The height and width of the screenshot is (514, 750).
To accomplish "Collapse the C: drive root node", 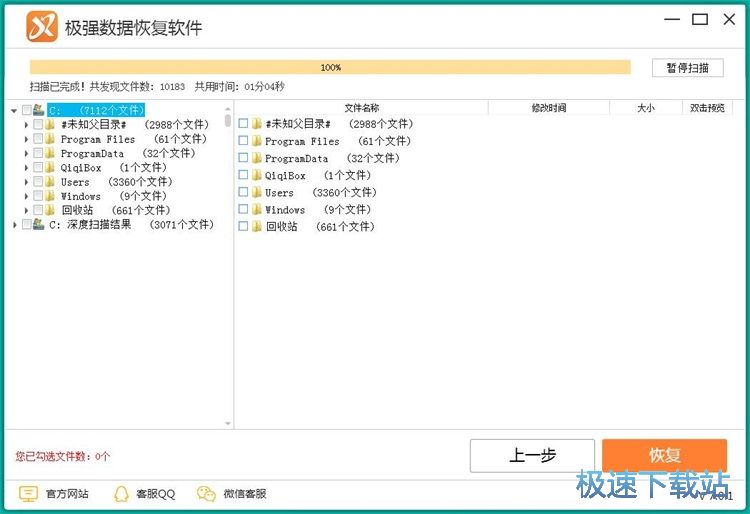I will pyautogui.click(x=14, y=111).
